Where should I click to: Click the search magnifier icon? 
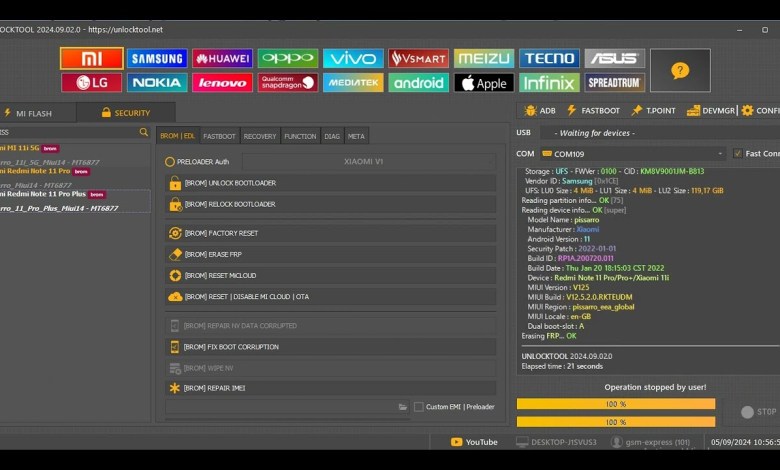point(144,132)
